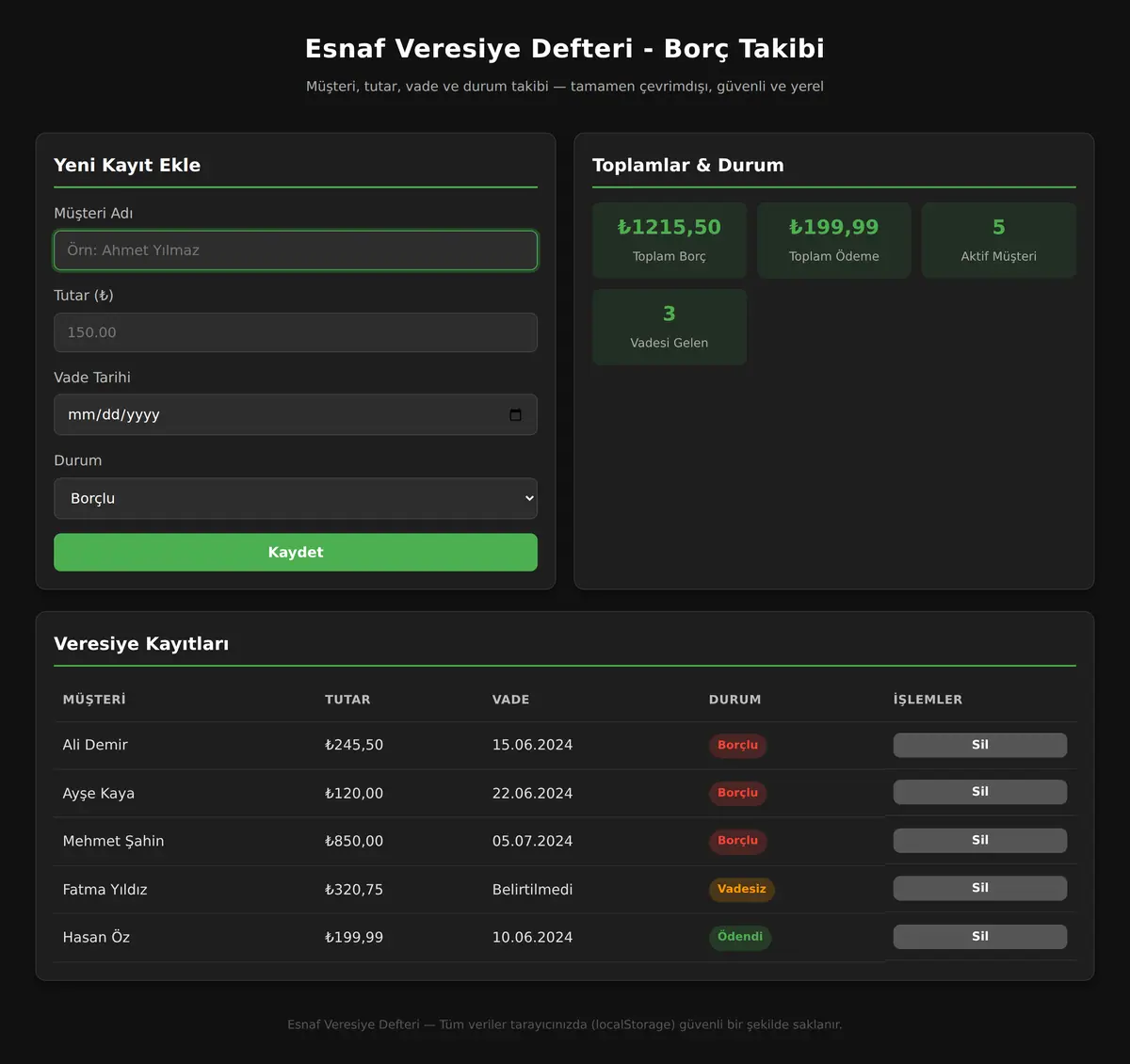Select the Vade Tarihi date field

click(x=296, y=414)
